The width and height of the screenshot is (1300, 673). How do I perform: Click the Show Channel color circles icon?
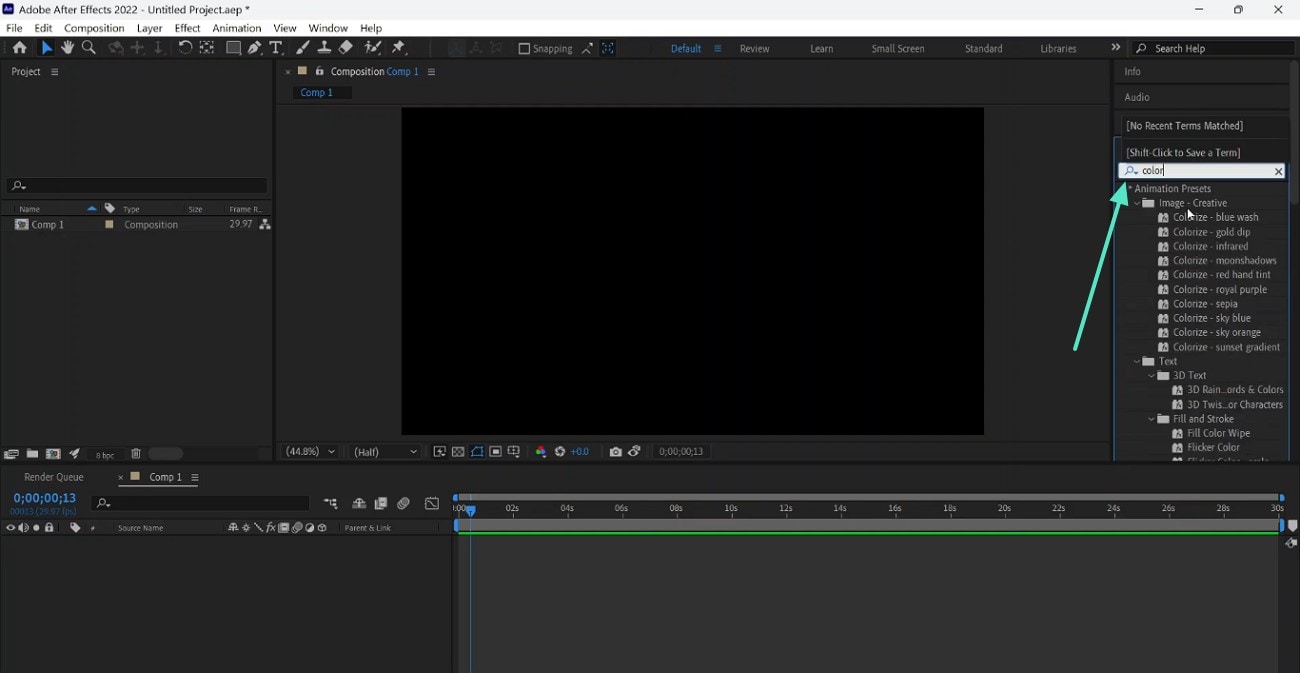point(541,452)
